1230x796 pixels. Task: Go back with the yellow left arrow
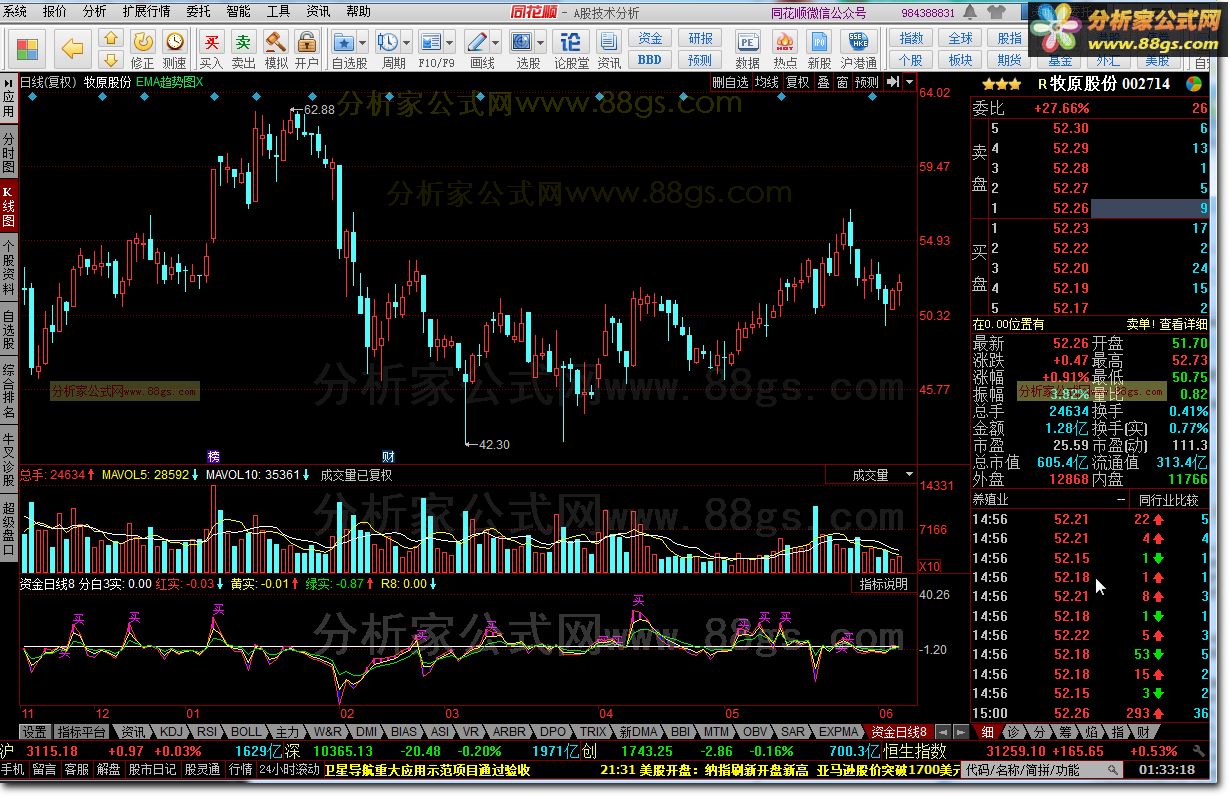[72, 48]
